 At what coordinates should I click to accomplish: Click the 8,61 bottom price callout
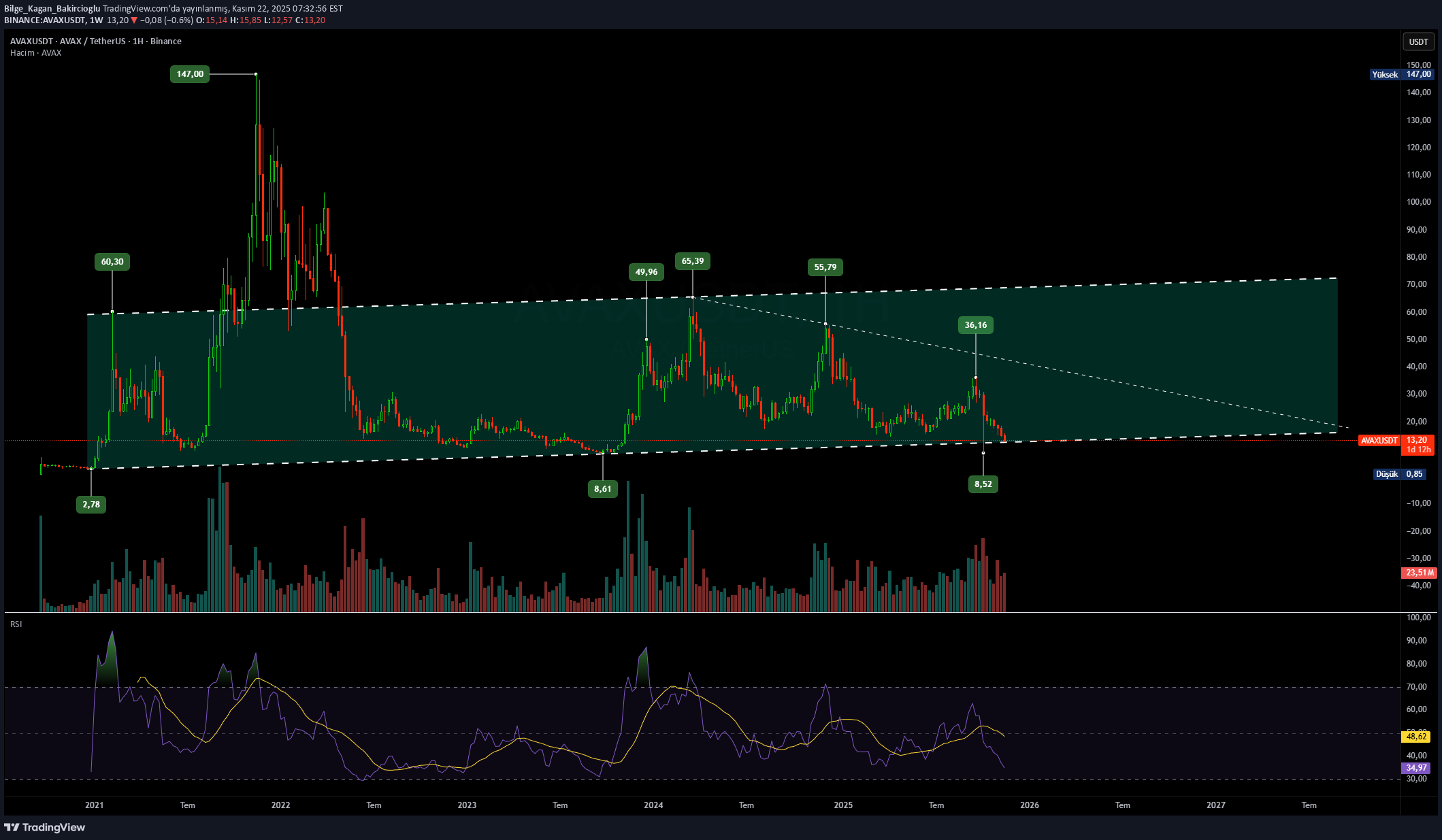click(602, 489)
